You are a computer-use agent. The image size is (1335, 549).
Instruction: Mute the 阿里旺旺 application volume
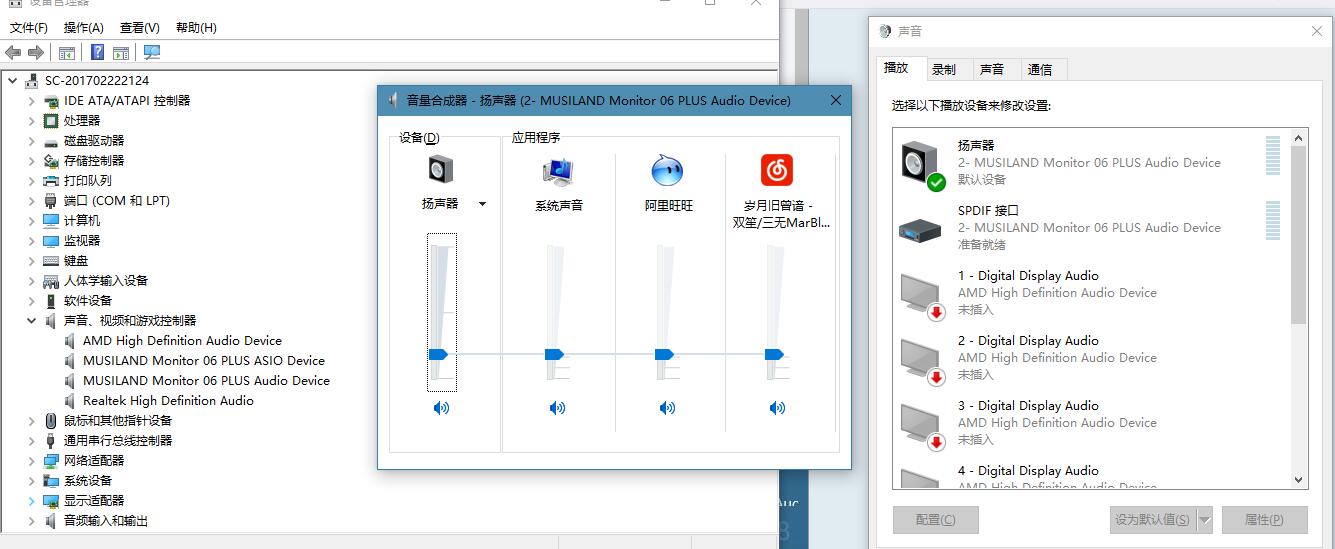[x=667, y=408]
